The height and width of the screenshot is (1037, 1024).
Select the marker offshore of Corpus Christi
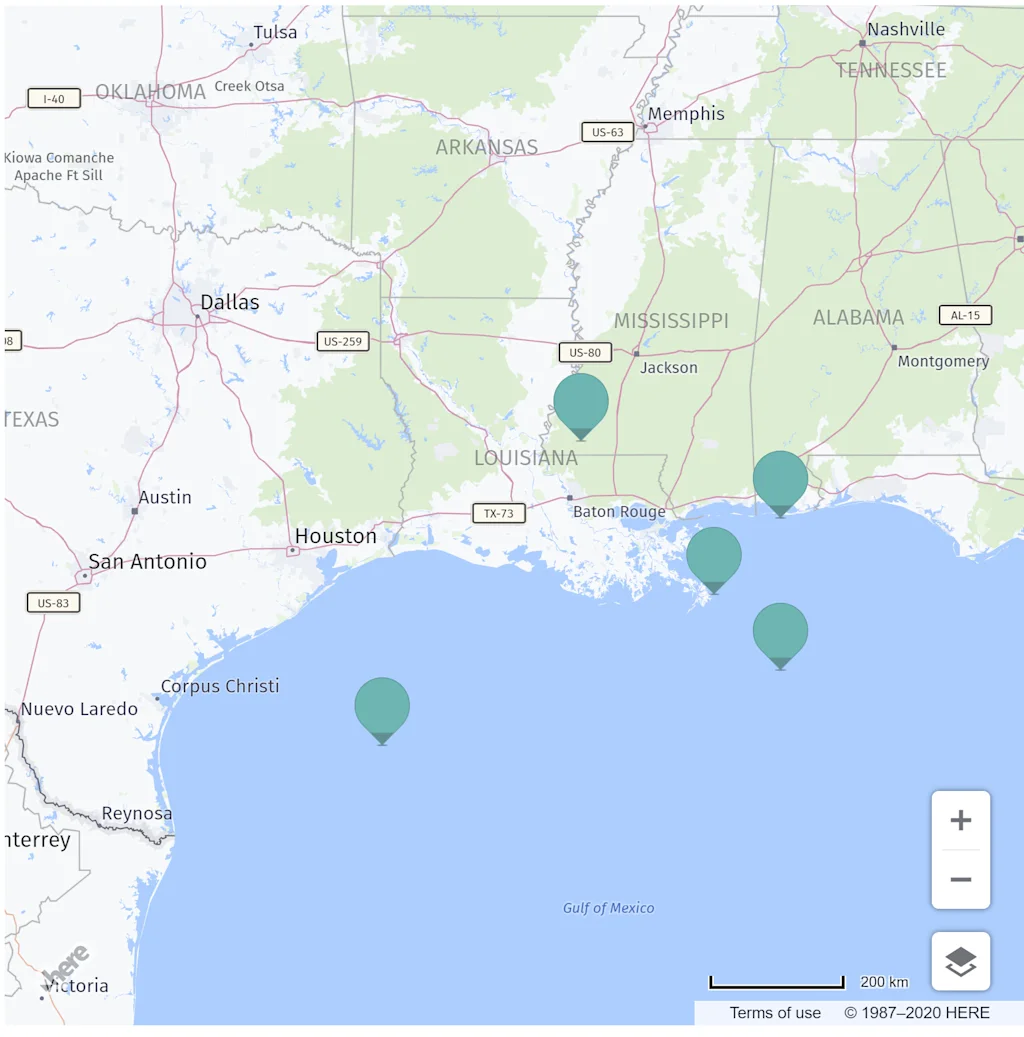coord(382,710)
